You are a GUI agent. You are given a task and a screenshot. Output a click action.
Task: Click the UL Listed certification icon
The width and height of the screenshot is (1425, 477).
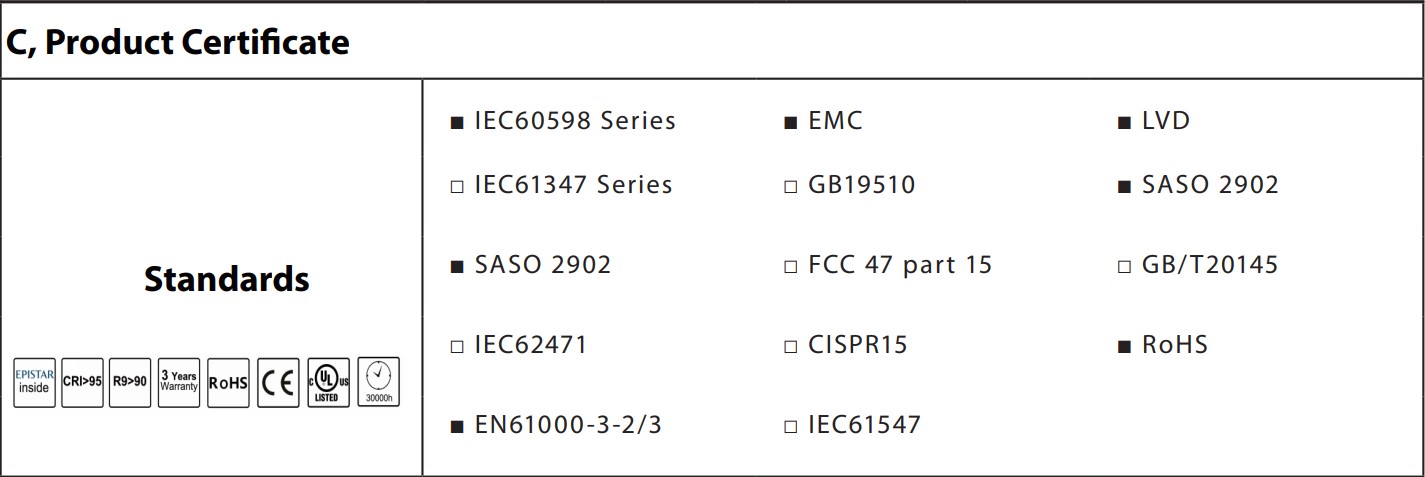click(x=328, y=382)
